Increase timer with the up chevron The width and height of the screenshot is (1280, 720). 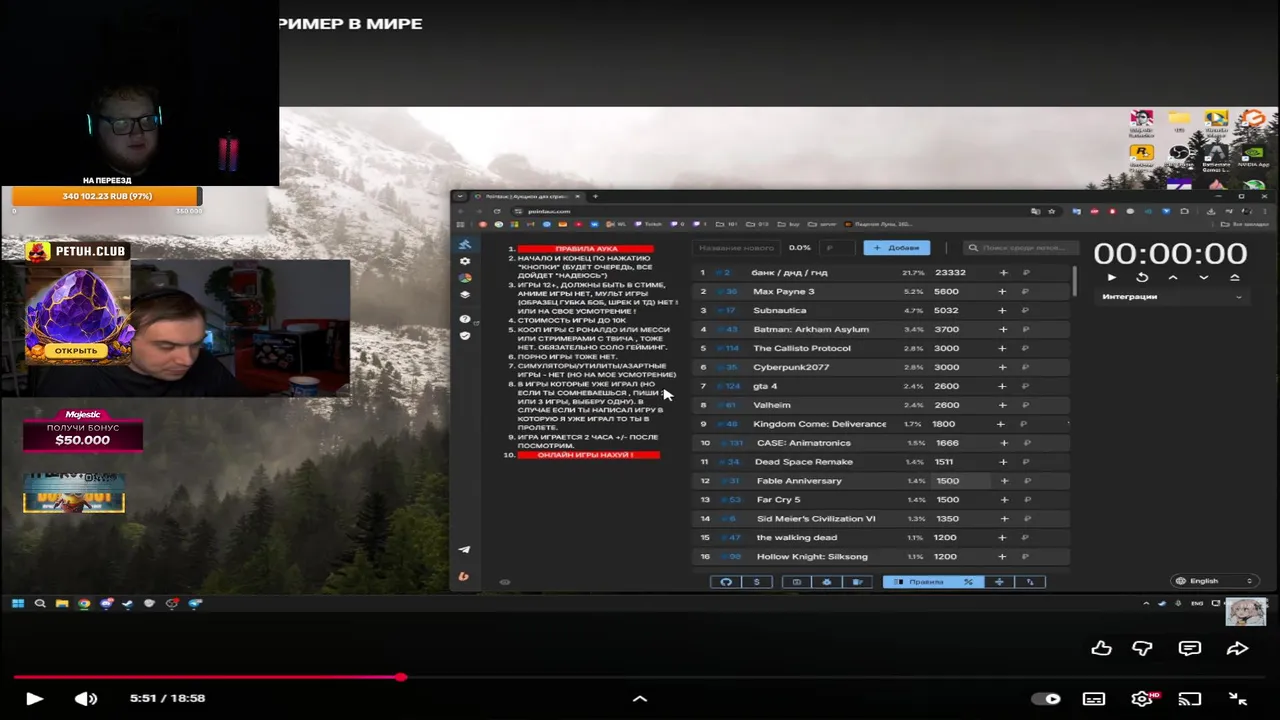click(x=1173, y=277)
